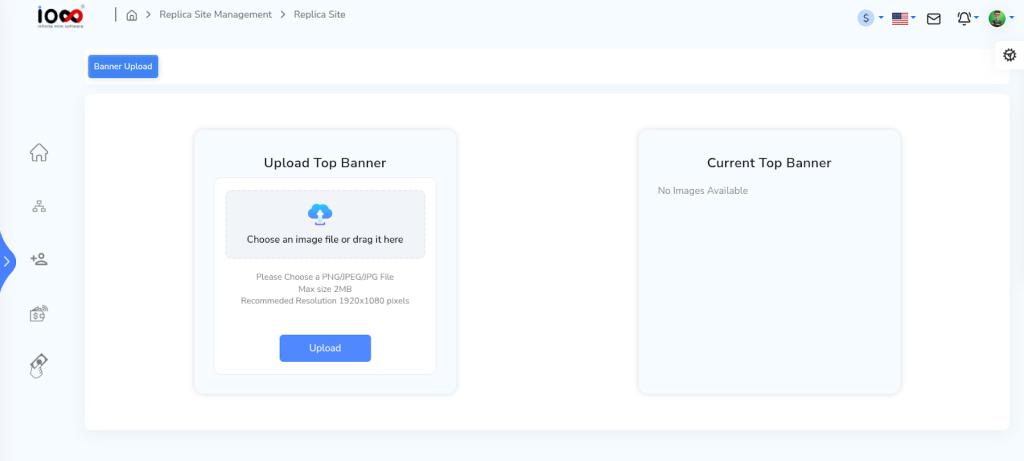Click the Replica Site breadcrumb
1024x461 pixels.
[320, 15]
